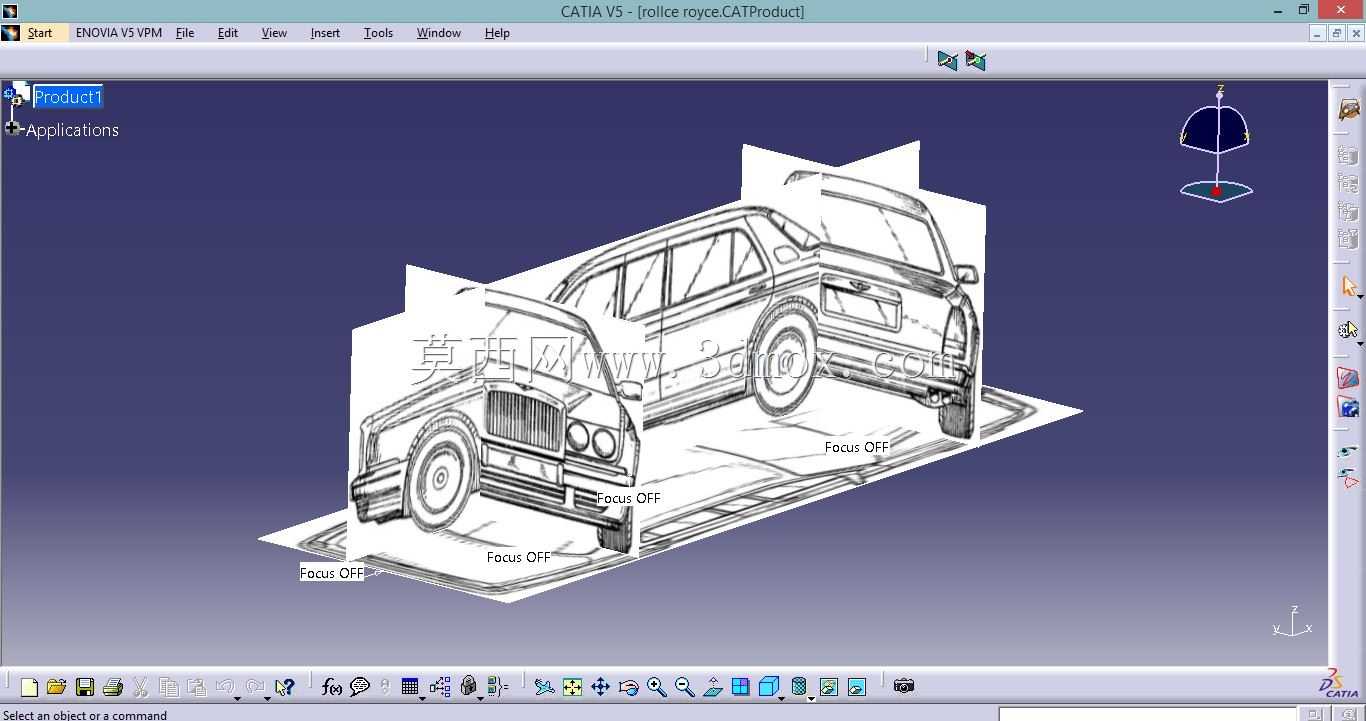Create a new document with New icon
Screen dimensions: 1366x721
point(29,687)
